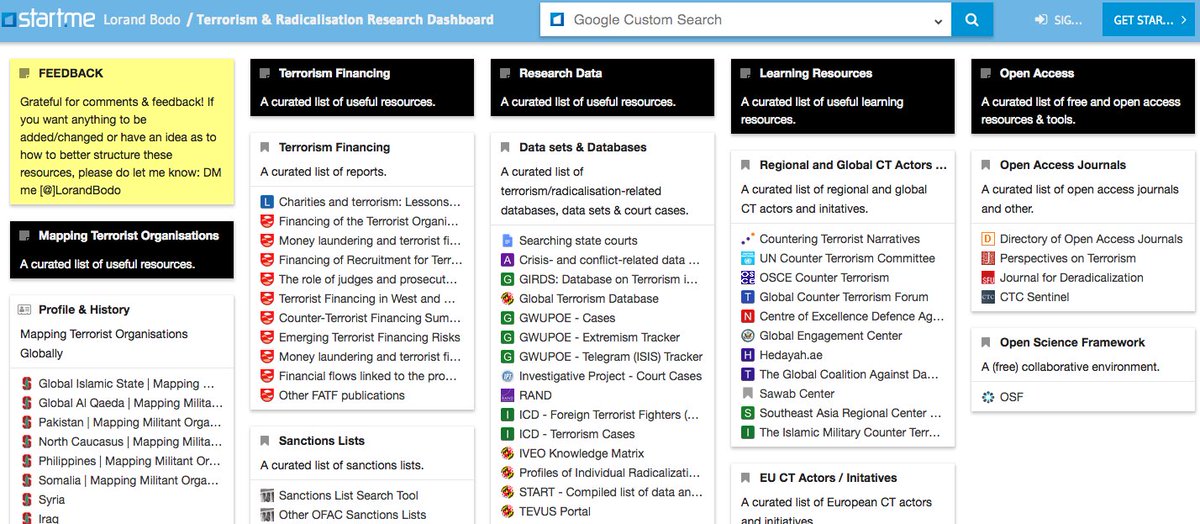This screenshot has width=1200, height=524.
Task: Open The Islamic Military Counter Terr... link
Action: click(850, 433)
